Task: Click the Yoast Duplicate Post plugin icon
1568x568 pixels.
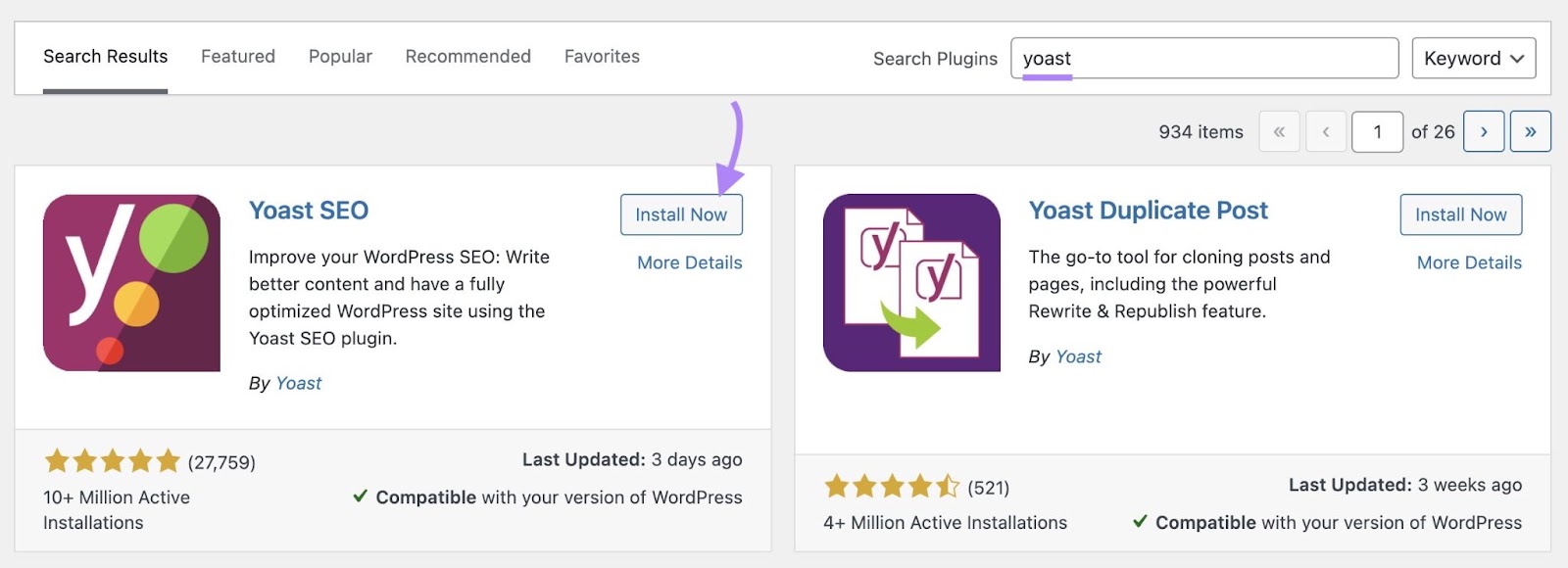Action: click(911, 282)
